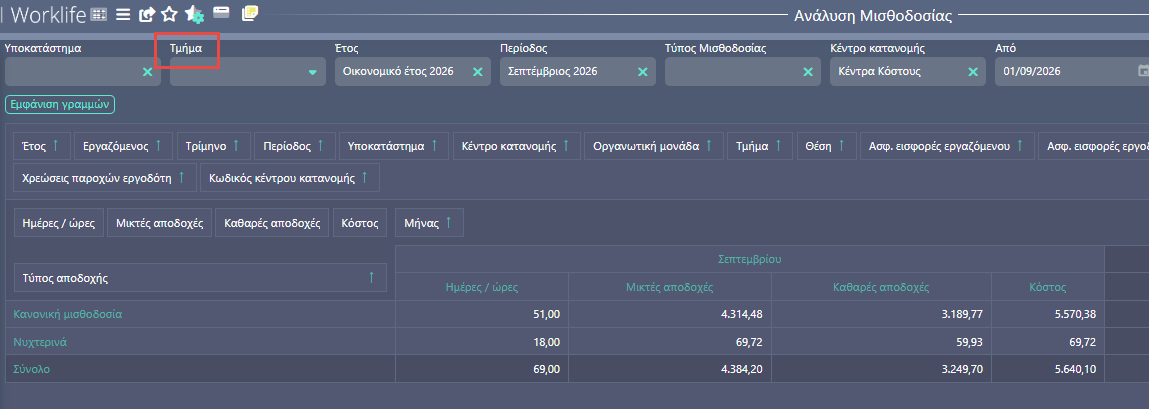Screen dimensions: 1149x409
Task: Click the sticky notes icon
Action: tap(250, 12)
